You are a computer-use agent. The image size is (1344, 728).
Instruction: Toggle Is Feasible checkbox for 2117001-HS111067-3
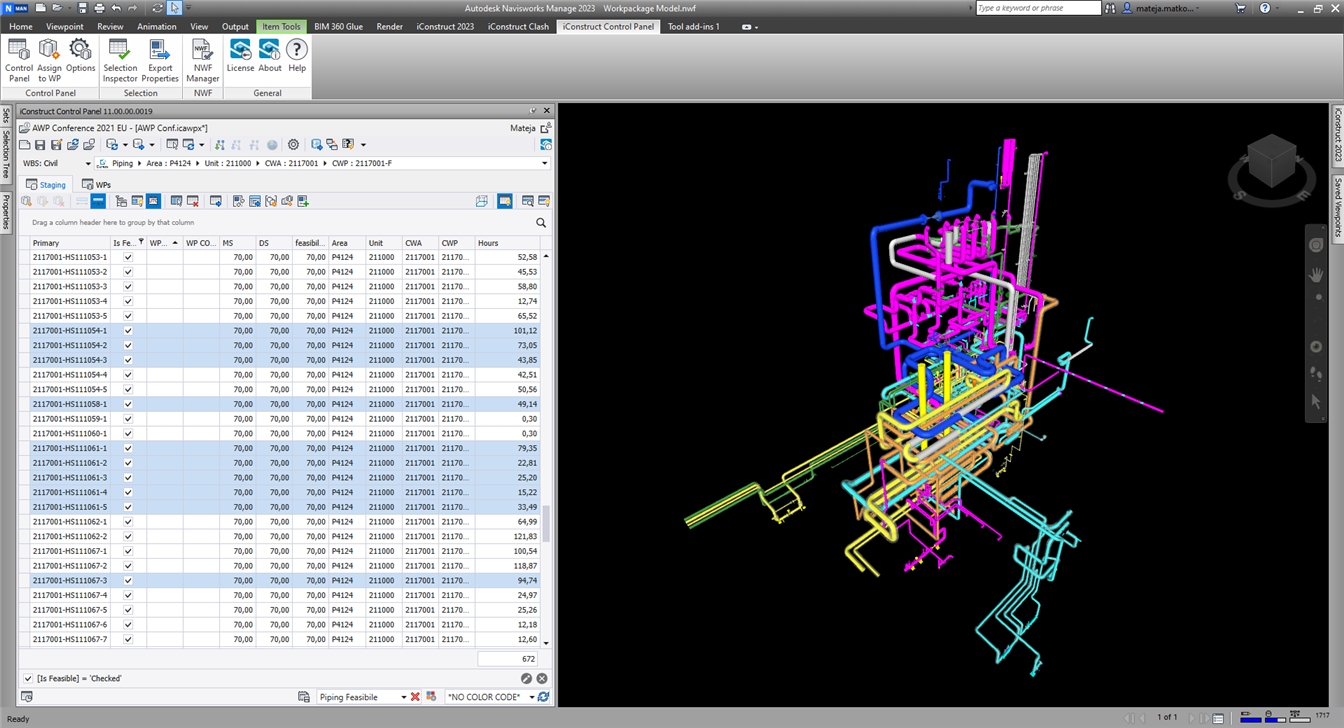tap(128, 580)
